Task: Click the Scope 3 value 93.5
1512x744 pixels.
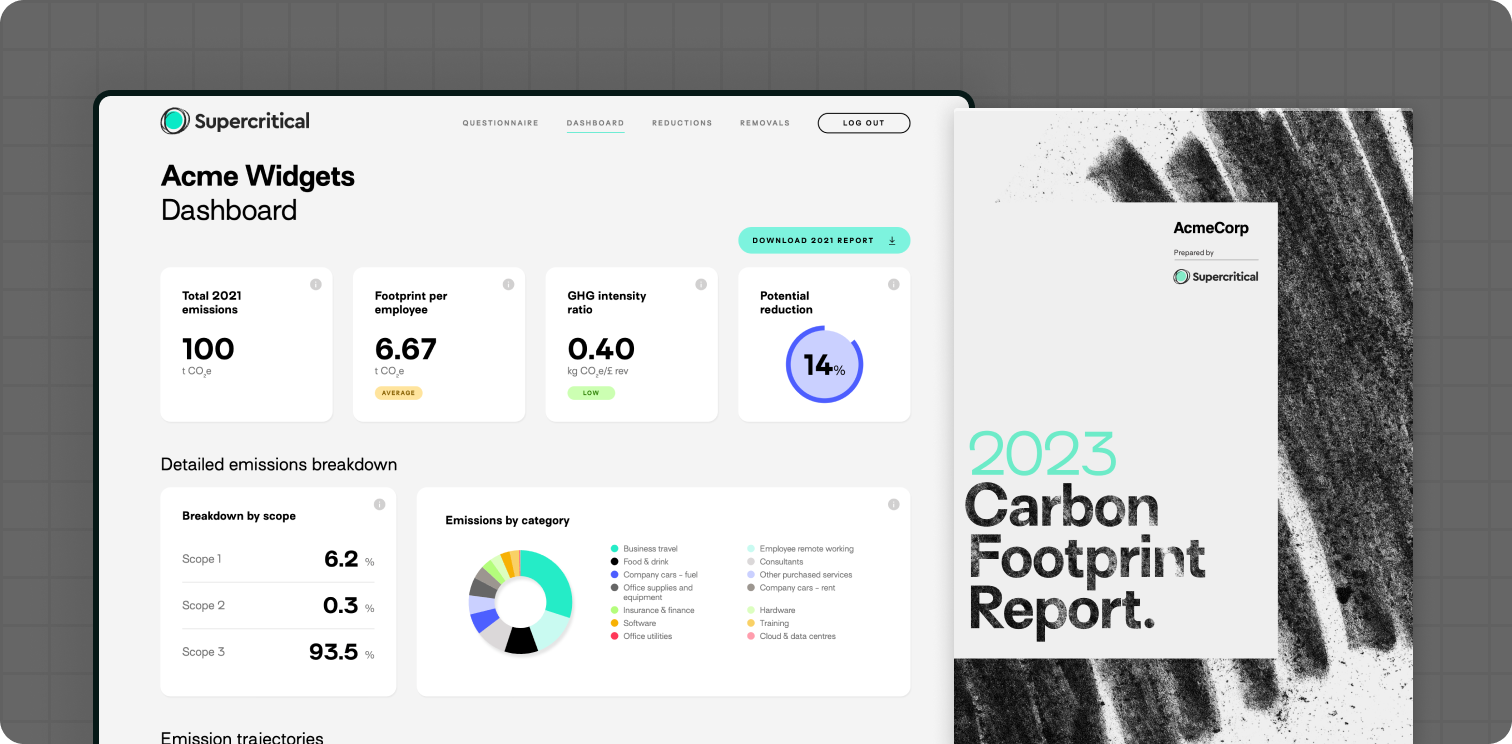Action: [x=334, y=652]
